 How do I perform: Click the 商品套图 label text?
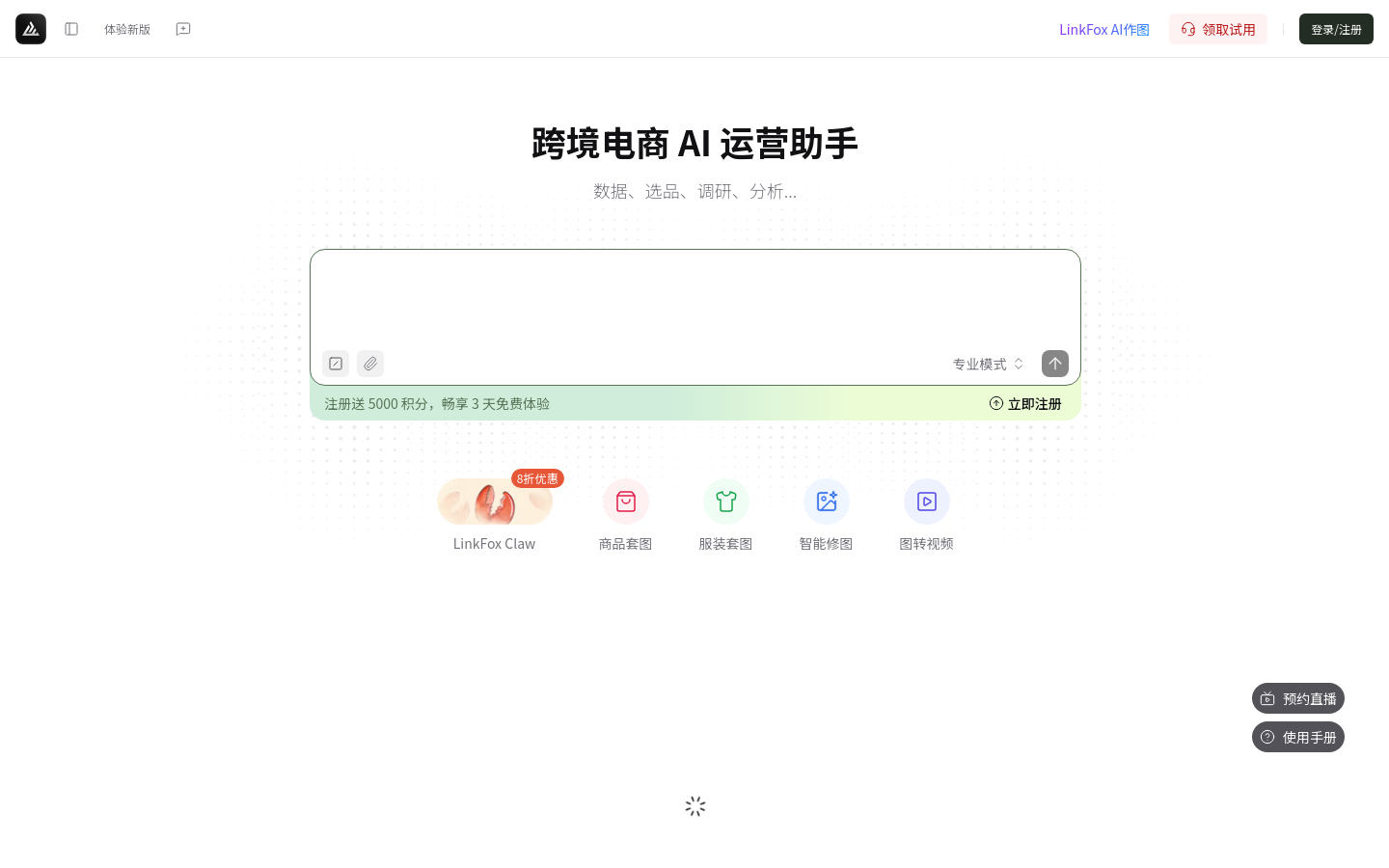(626, 544)
